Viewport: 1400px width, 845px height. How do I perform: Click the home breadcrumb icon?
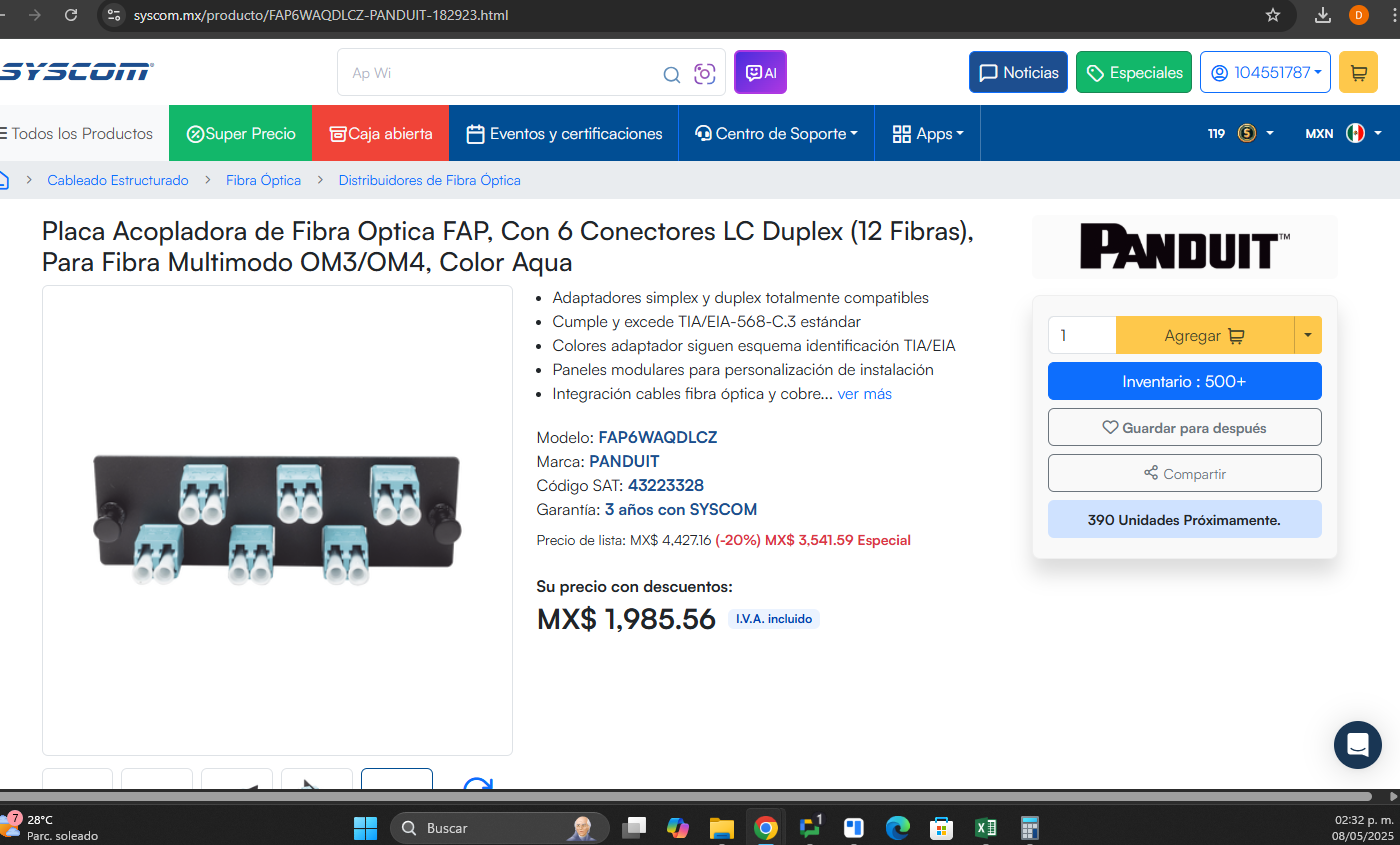3,180
